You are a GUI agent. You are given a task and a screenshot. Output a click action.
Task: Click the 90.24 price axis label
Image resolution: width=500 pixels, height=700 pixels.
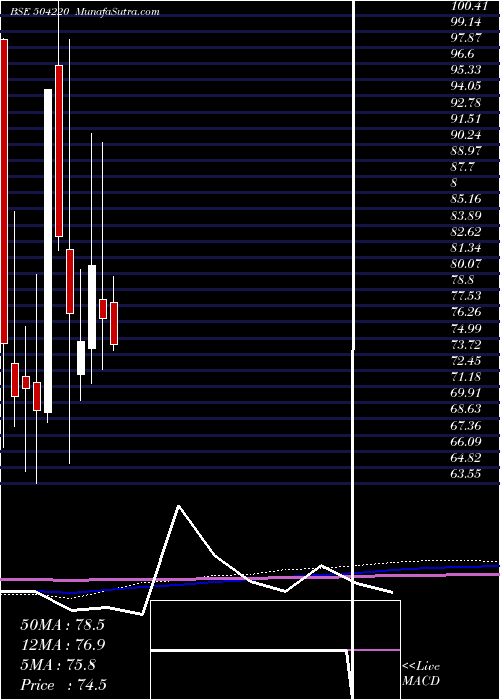click(466, 135)
